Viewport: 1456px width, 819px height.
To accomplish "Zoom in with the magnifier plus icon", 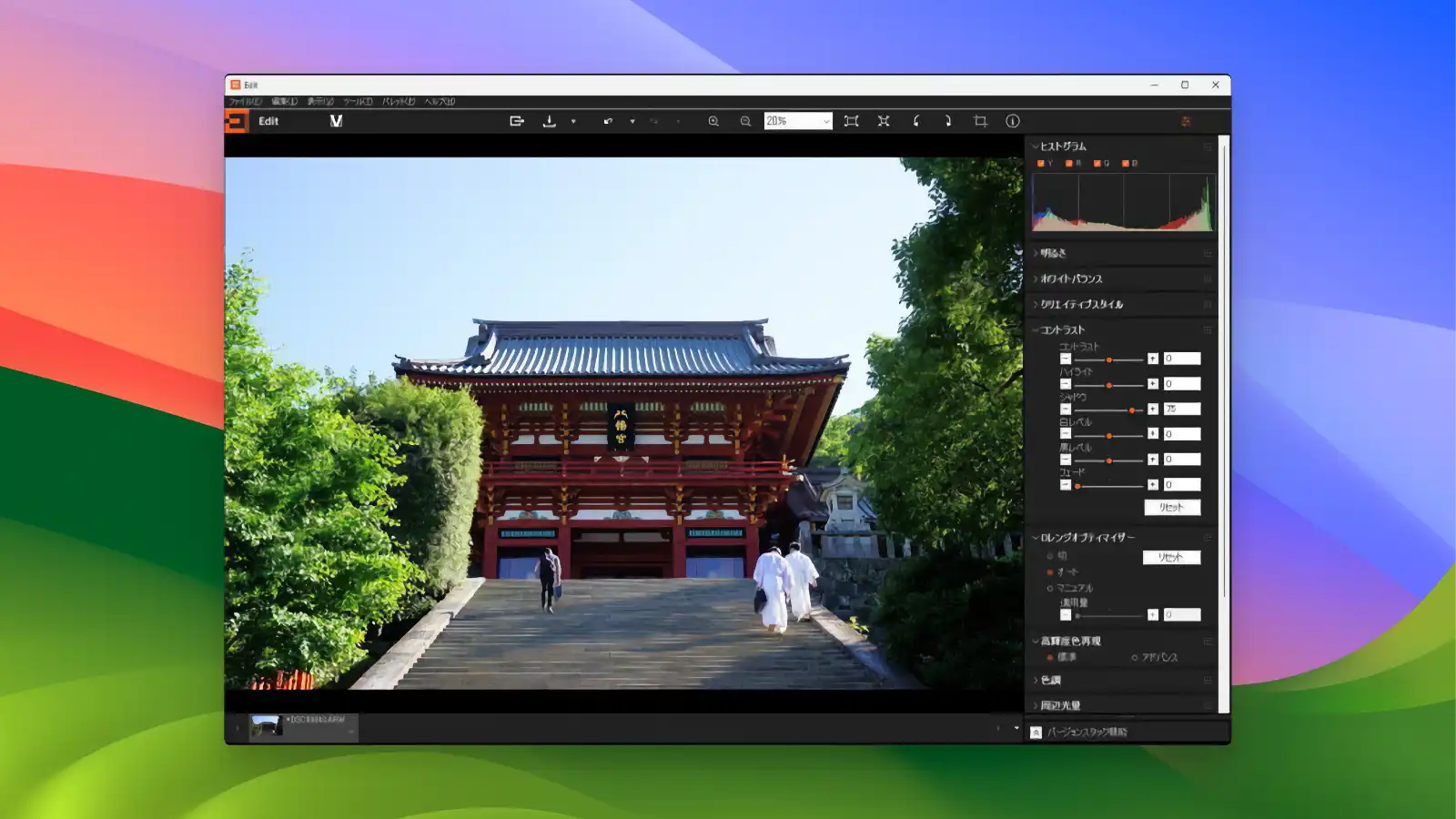I will click(714, 120).
